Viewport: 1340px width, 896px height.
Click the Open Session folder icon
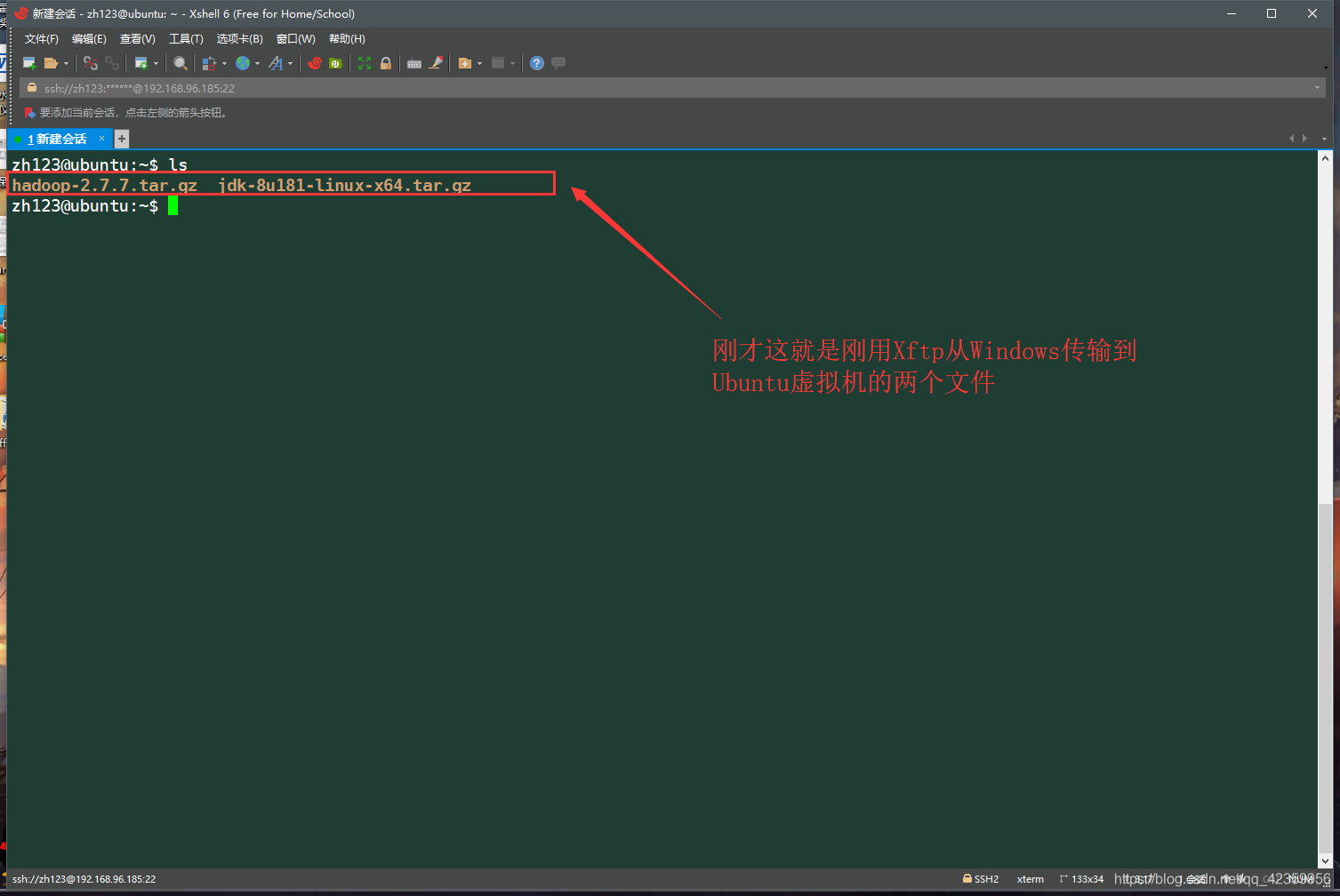click(51, 63)
